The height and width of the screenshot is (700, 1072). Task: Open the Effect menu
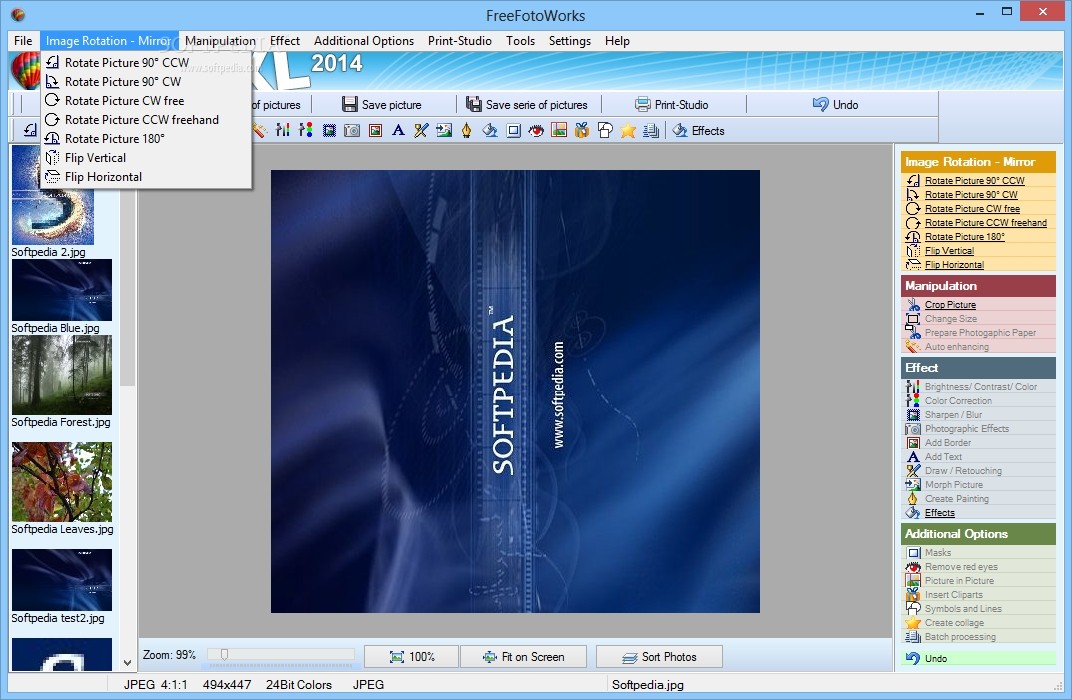(x=284, y=41)
